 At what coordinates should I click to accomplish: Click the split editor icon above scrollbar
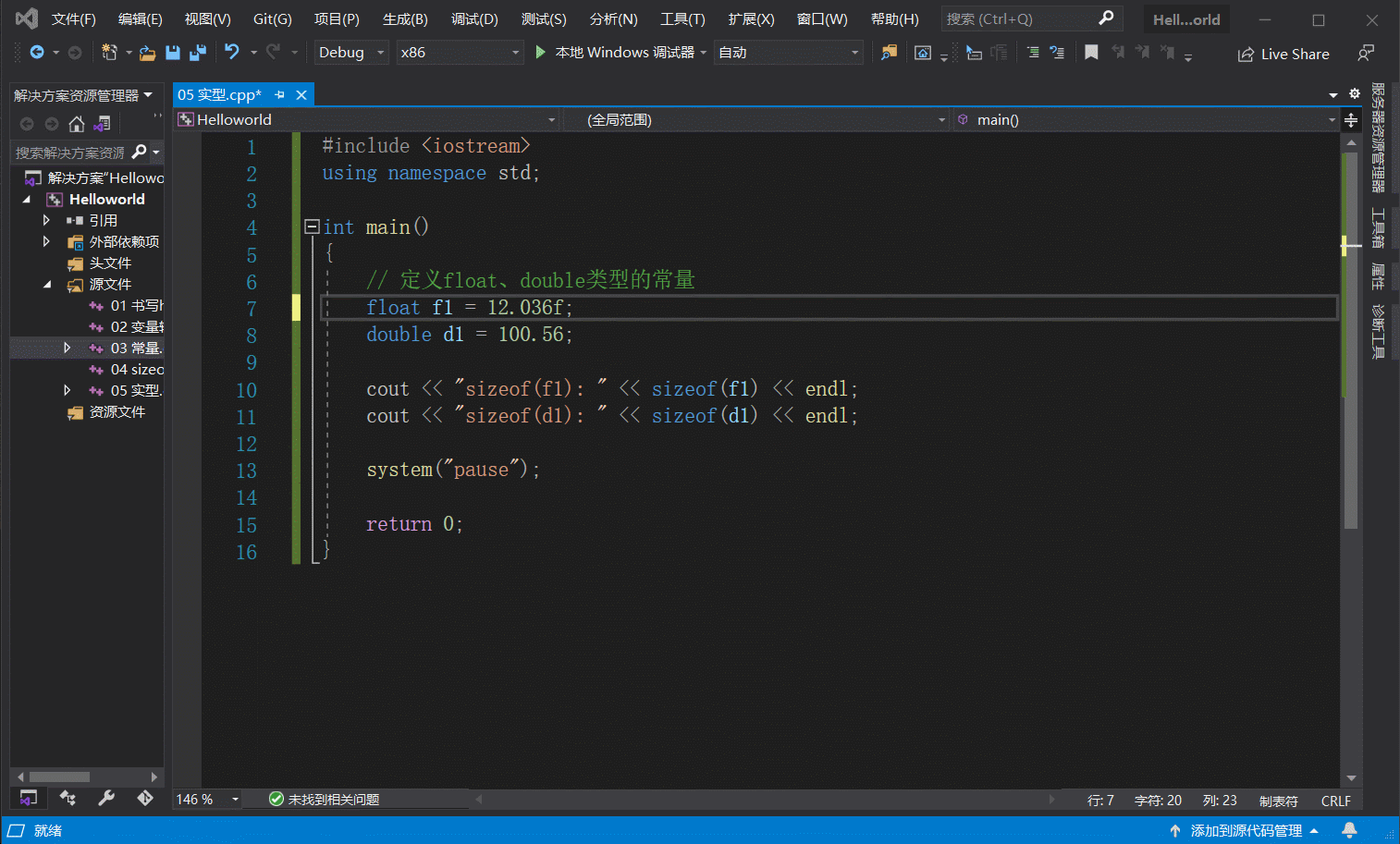click(1351, 120)
